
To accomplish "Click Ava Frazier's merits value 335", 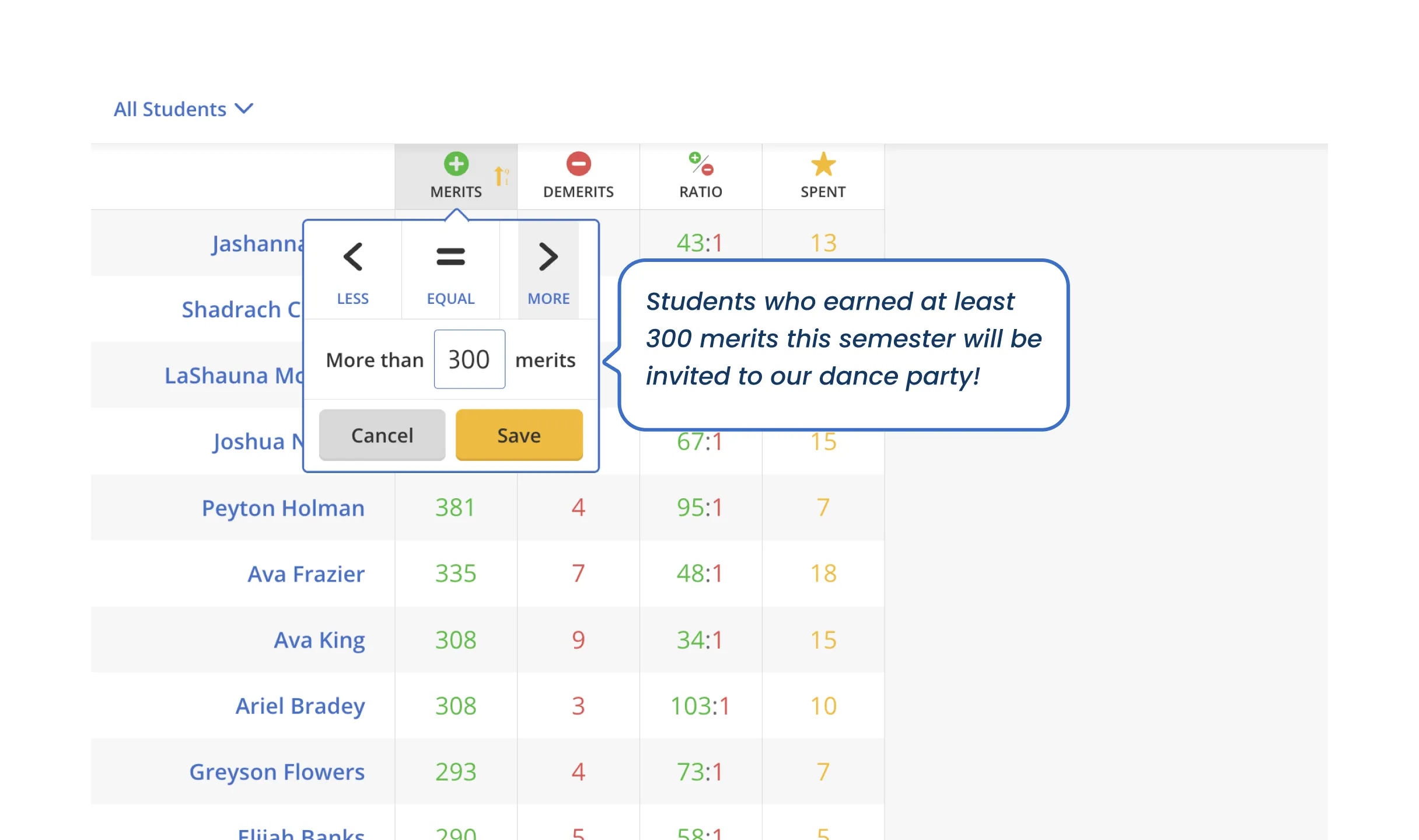I will 456,573.
